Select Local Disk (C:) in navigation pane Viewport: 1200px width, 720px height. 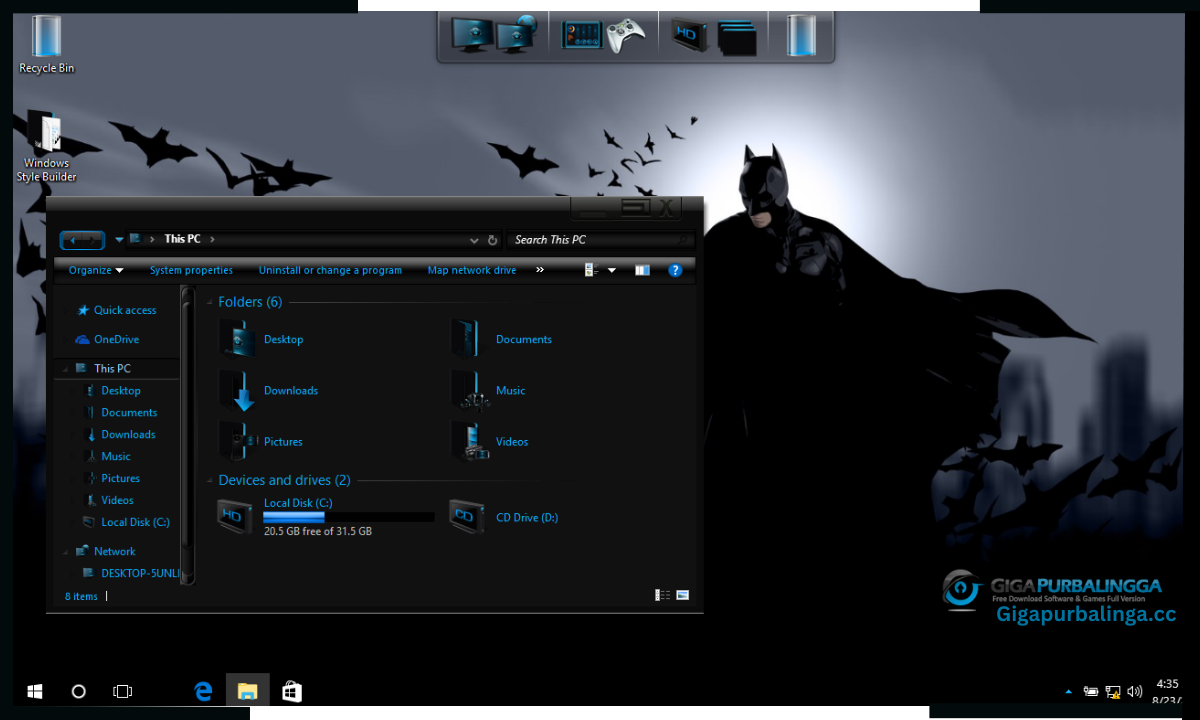click(x=126, y=522)
